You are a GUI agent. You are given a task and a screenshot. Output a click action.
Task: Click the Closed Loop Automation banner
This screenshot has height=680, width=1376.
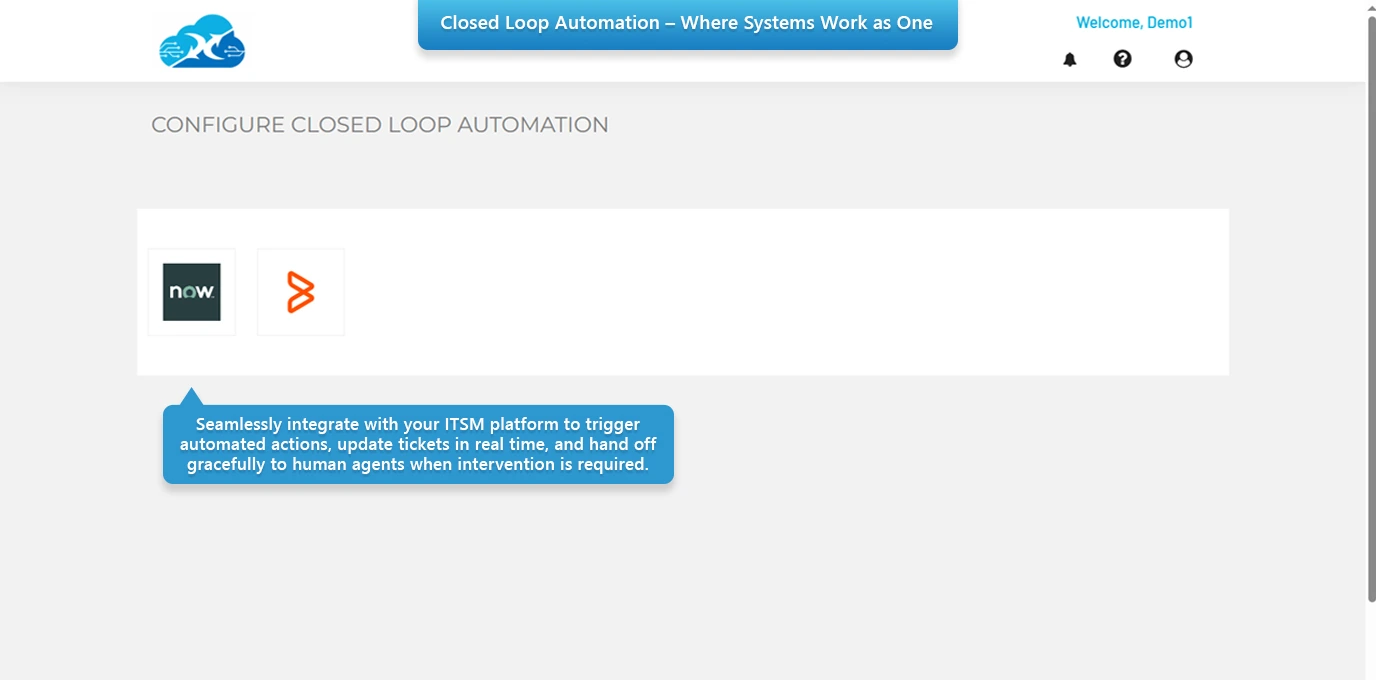click(x=687, y=24)
